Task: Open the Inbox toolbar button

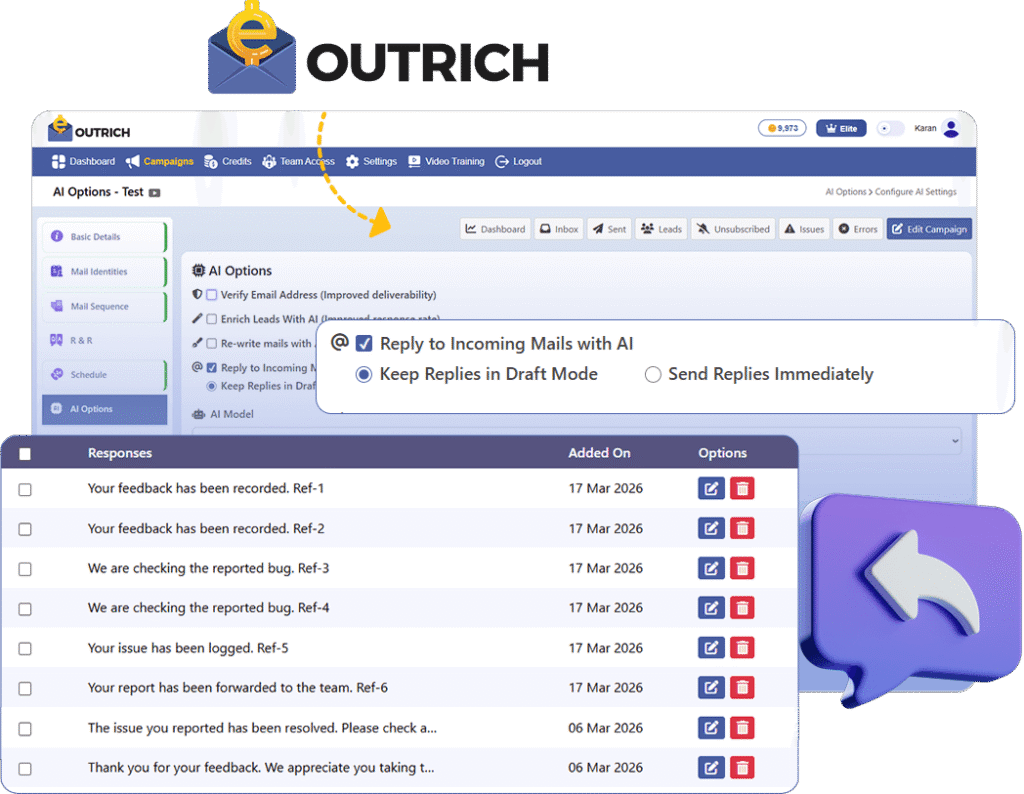Action: (x=558, y=229)
